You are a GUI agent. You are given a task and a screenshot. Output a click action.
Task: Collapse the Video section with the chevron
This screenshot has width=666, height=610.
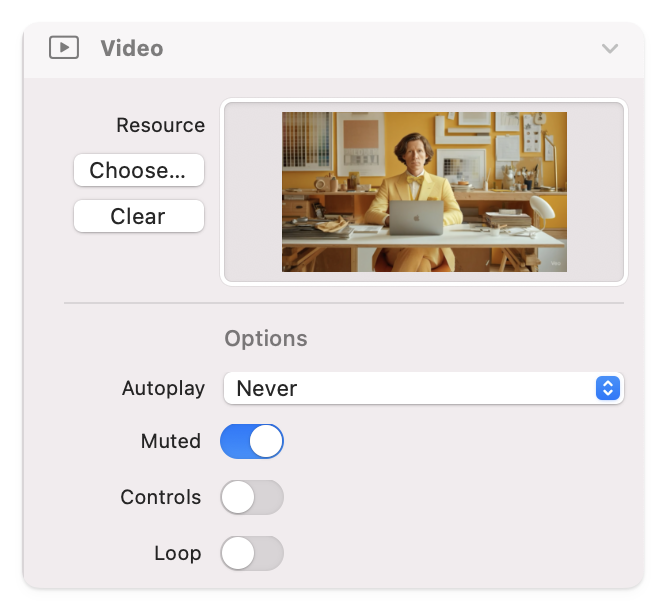(609, 48)
